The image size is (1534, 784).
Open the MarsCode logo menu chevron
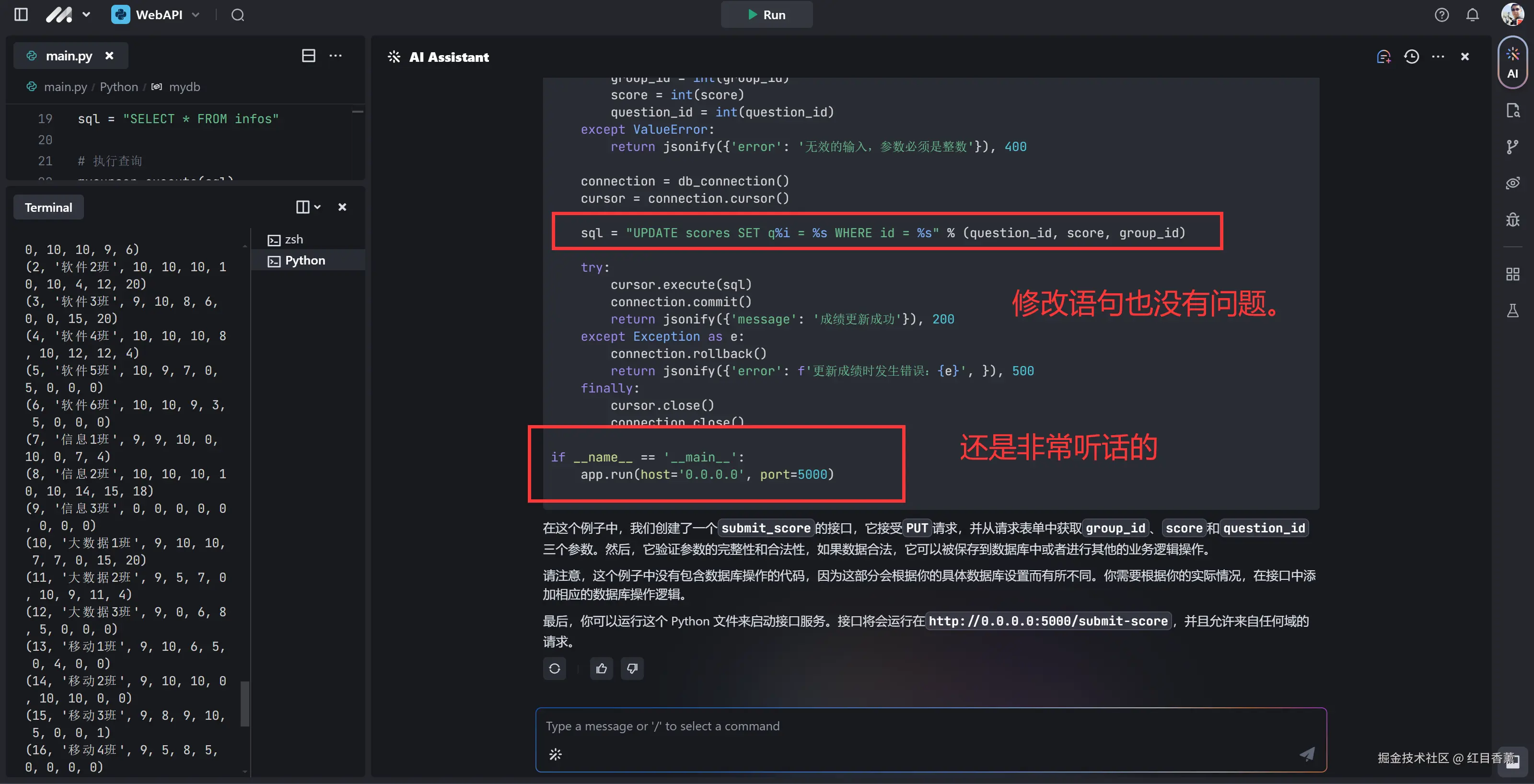[x=86, y=15]
